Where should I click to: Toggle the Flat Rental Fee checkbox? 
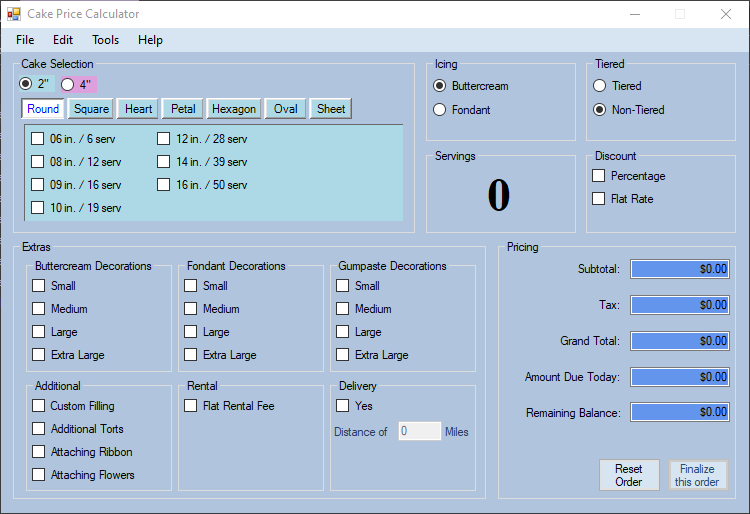[191, 406]
